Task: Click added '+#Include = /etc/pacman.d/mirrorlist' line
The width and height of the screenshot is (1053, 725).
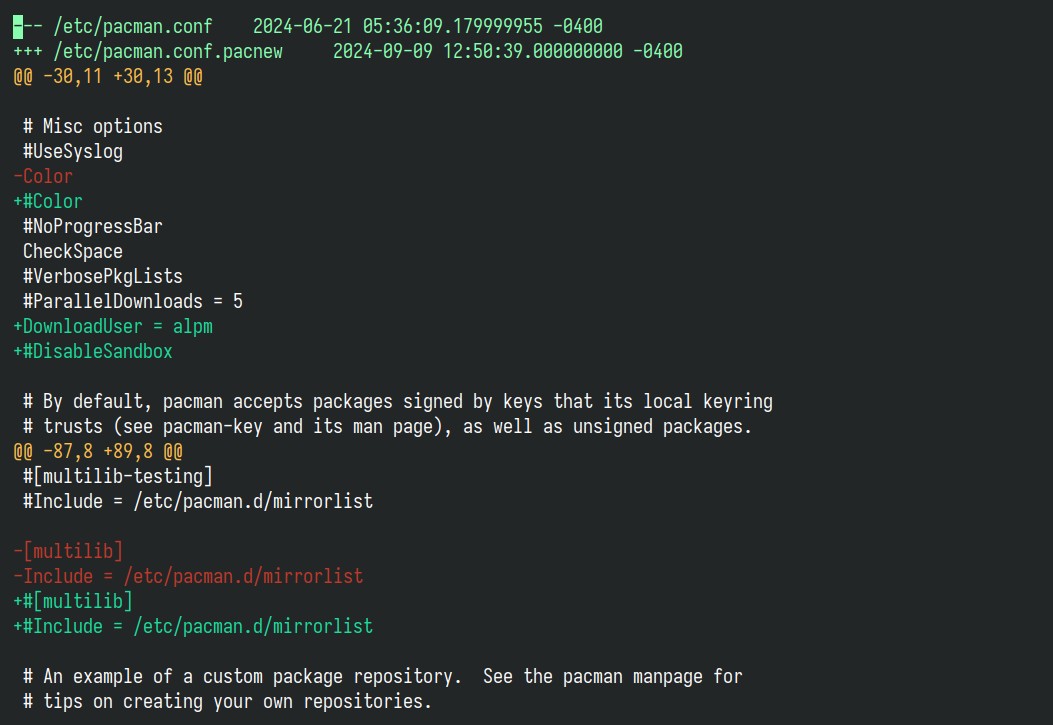Action: pos(193,626)
